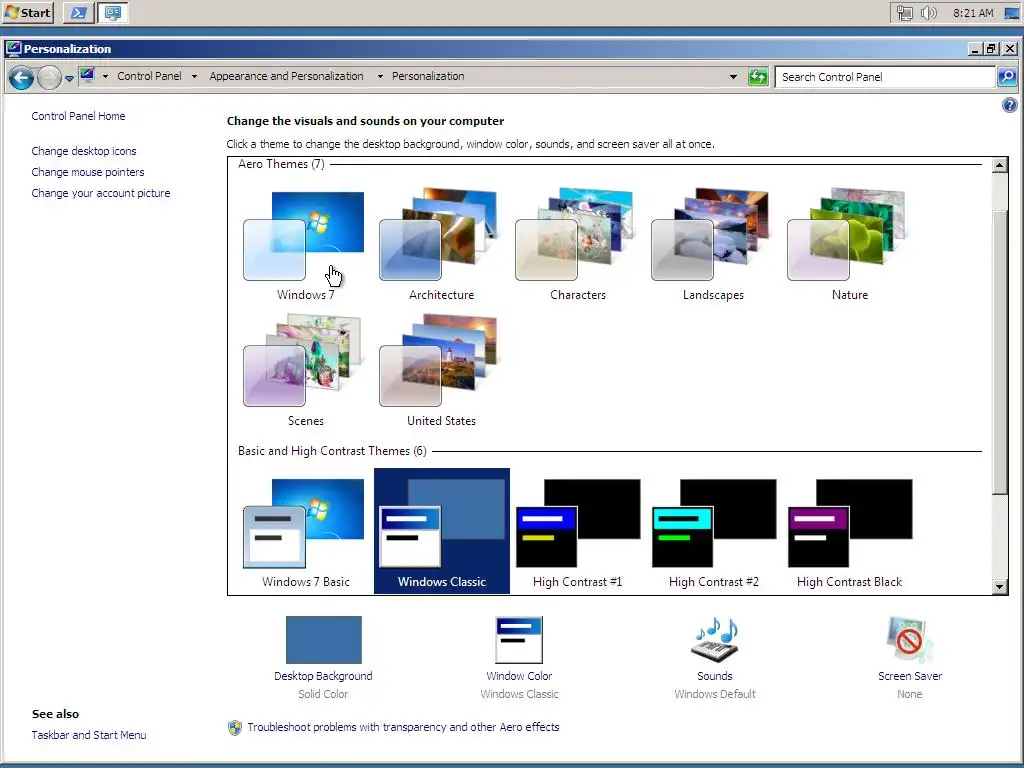Open the Start menu
This screenshot has height=768, width=1024.
[28, 12]
